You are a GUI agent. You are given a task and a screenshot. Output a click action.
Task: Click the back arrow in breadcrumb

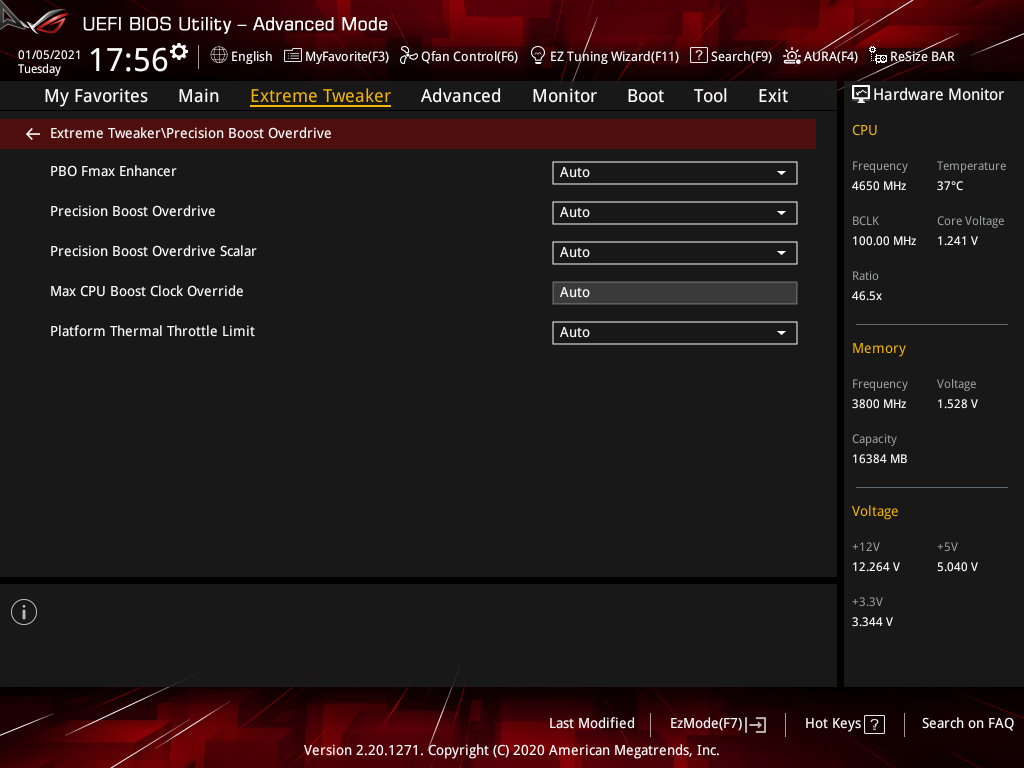click(33, 134)
